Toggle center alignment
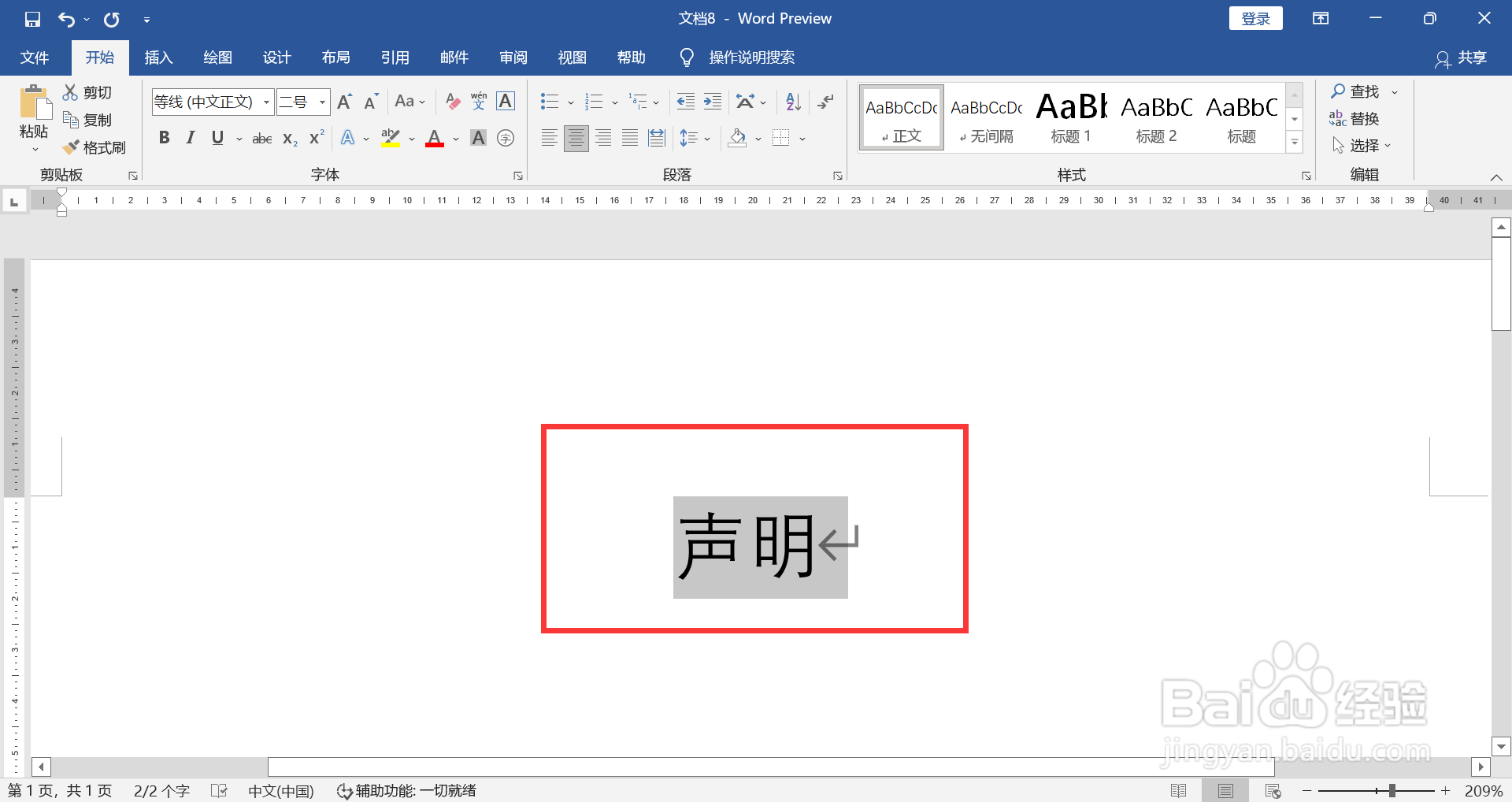The height and width of the screenshot is (802, 1512). click(x=576, y=139)
